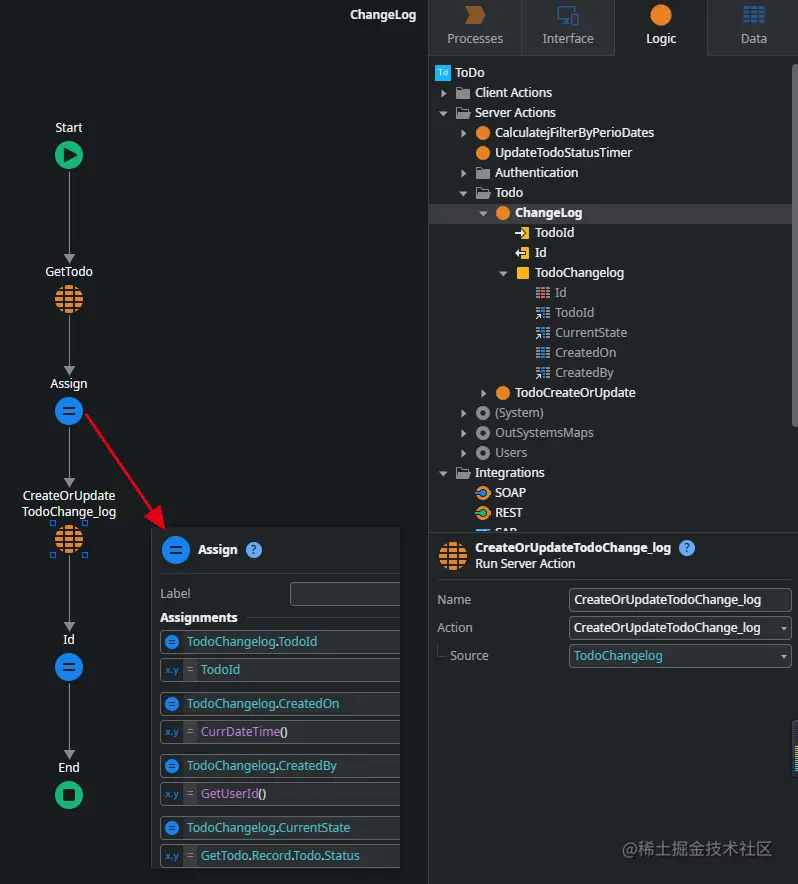The height and width of the screenshot is (884, 798).
Task: Click help icon beside CreateOrUpdateTodoChange_log title
Action: 687,548
